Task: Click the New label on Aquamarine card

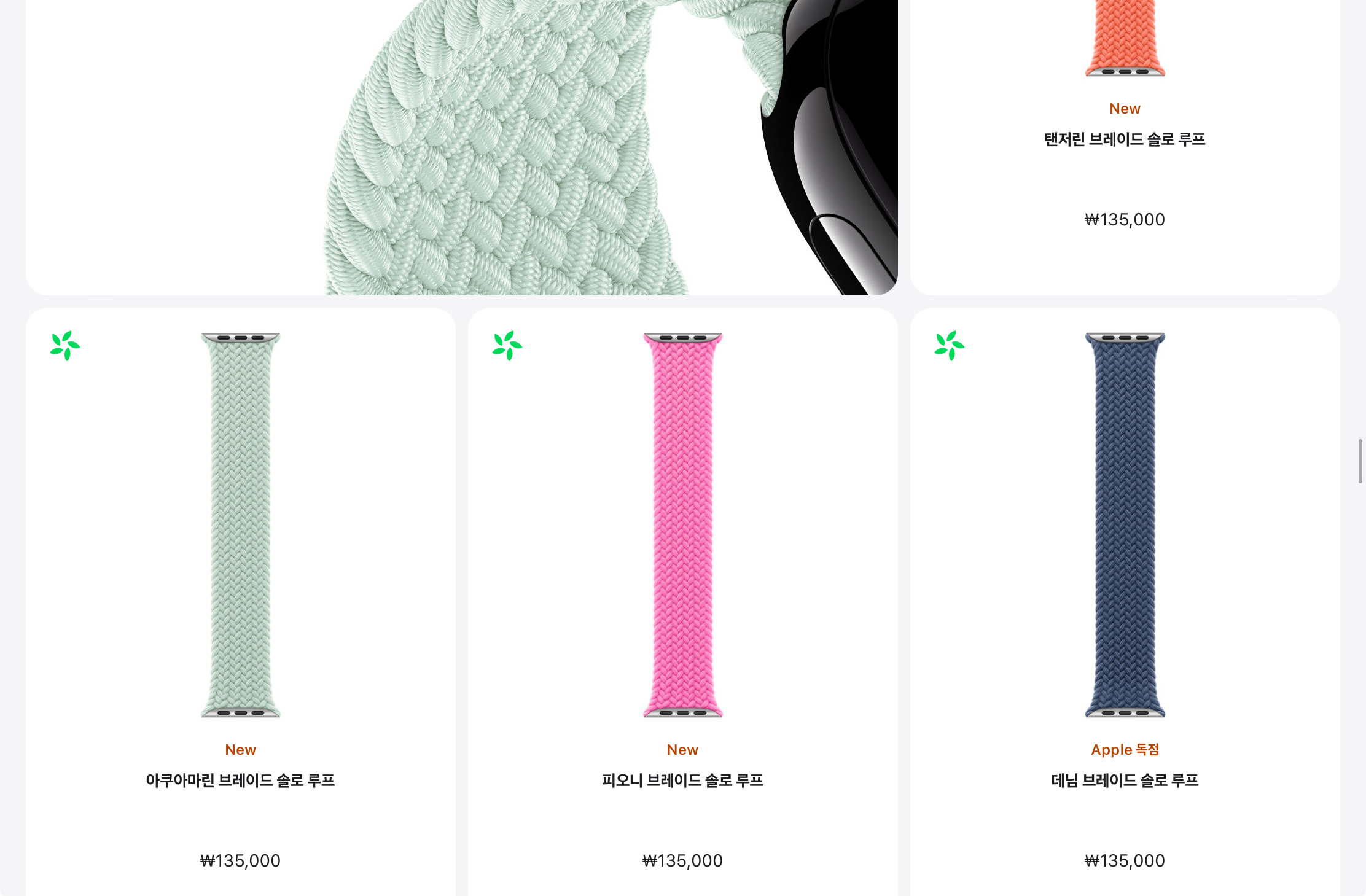Action: tap(241, 750)
